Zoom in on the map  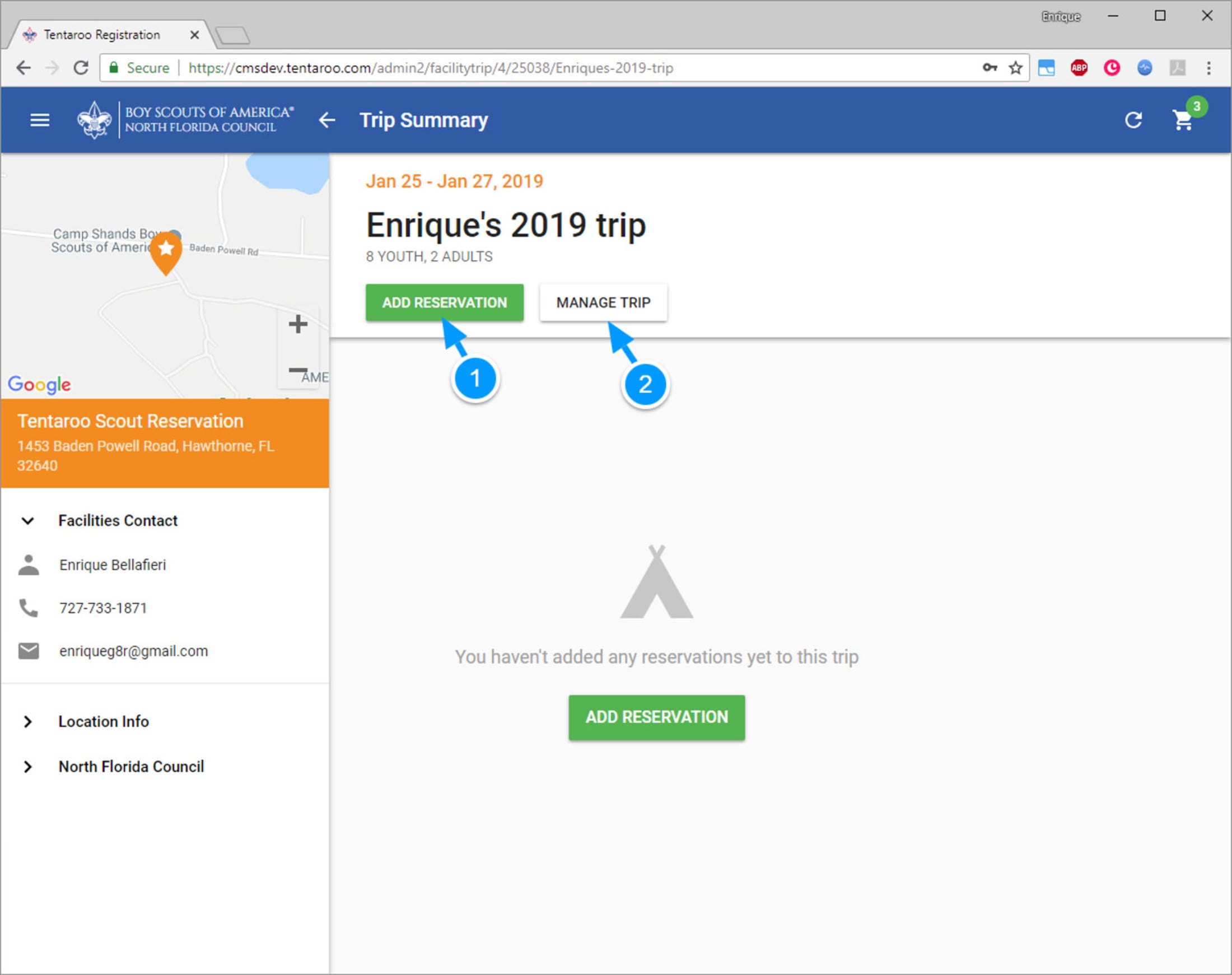point(298,324)
